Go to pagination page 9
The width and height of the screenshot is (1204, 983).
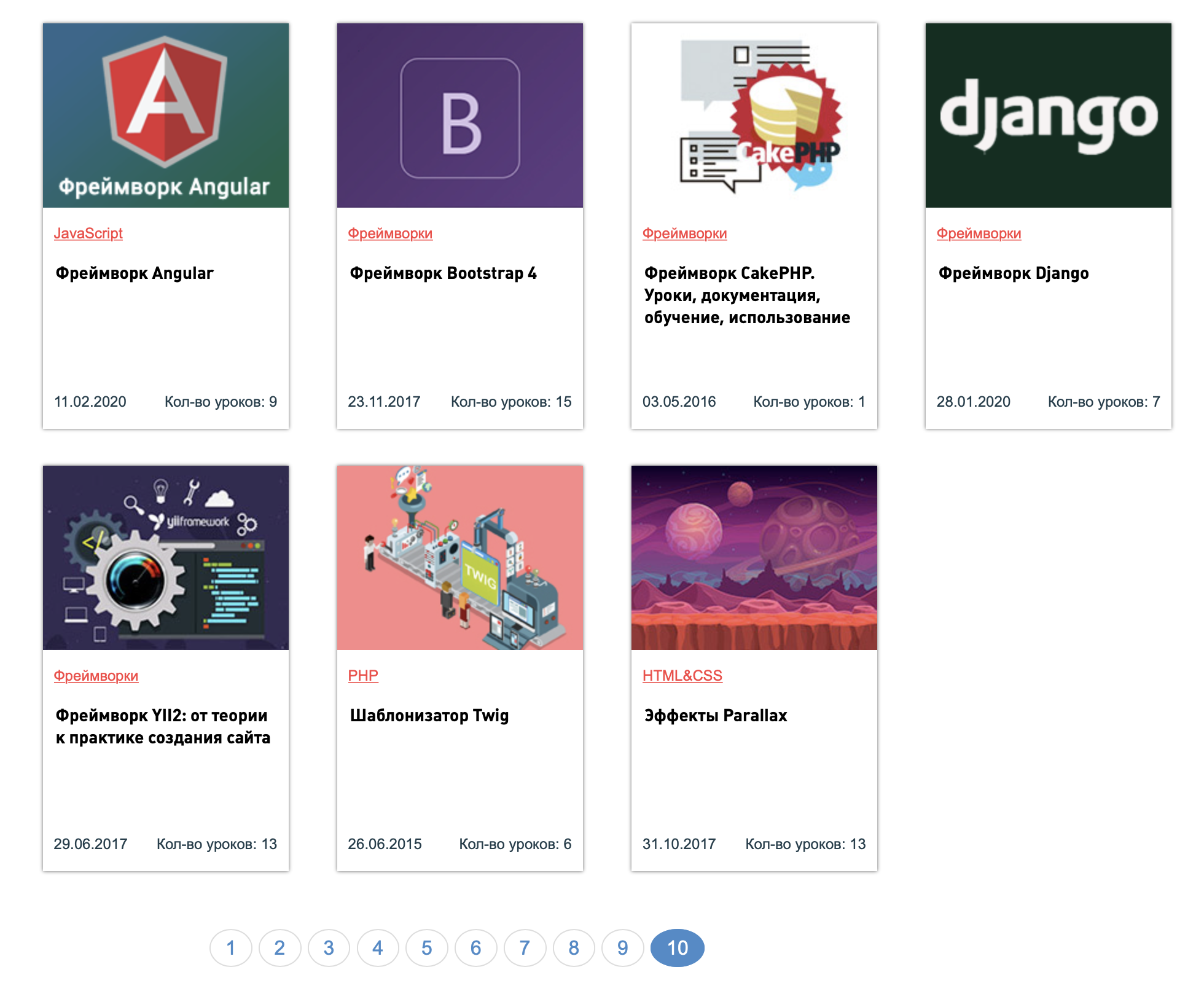[x=623, y=948]
